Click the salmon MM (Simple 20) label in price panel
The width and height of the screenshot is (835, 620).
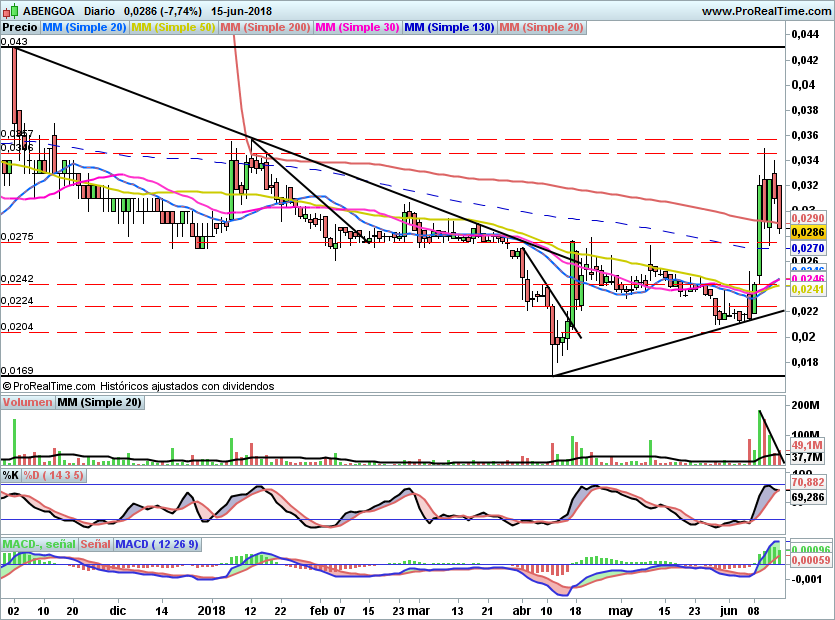pos(542,27)
